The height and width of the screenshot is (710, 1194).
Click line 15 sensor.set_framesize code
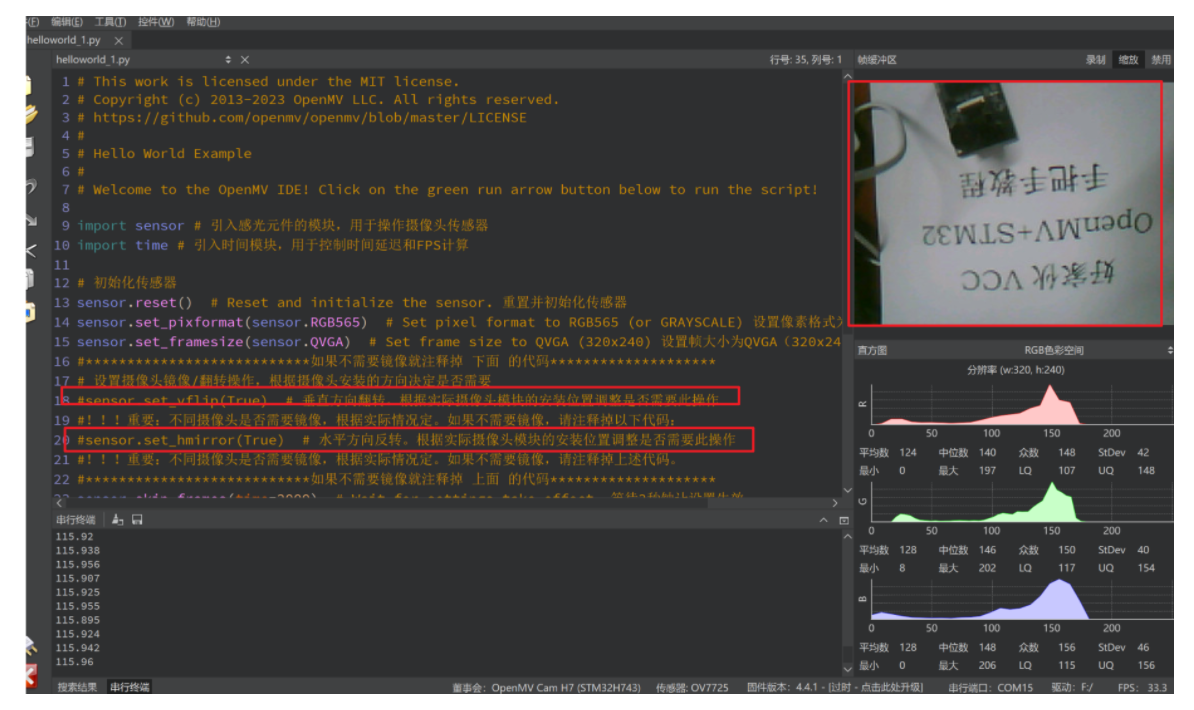214,342
